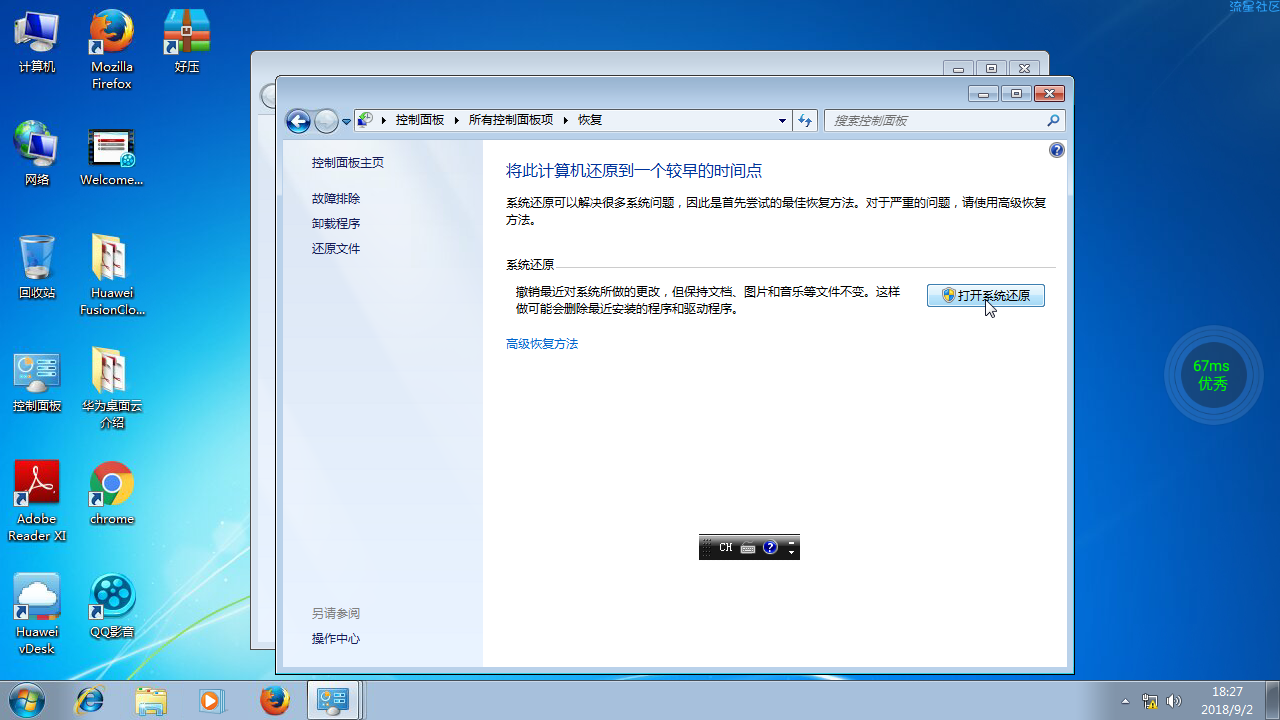1280x720 pixels.
Task: Open File Explorer in taskbar
Action: point(151,700)
